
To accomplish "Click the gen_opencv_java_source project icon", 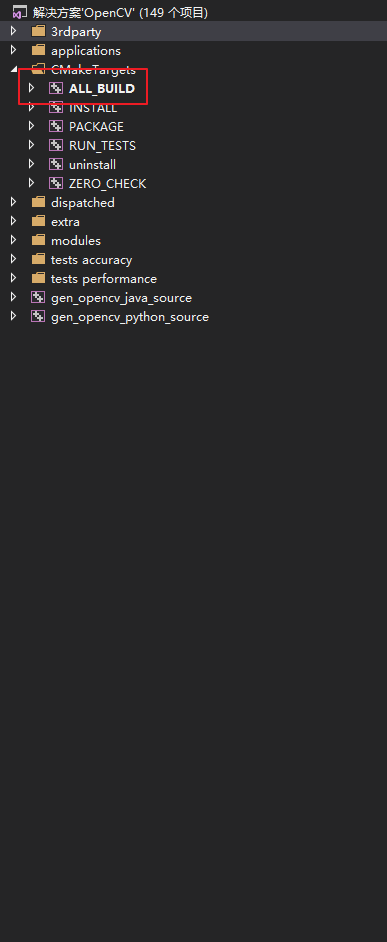I will pos(38,298).
